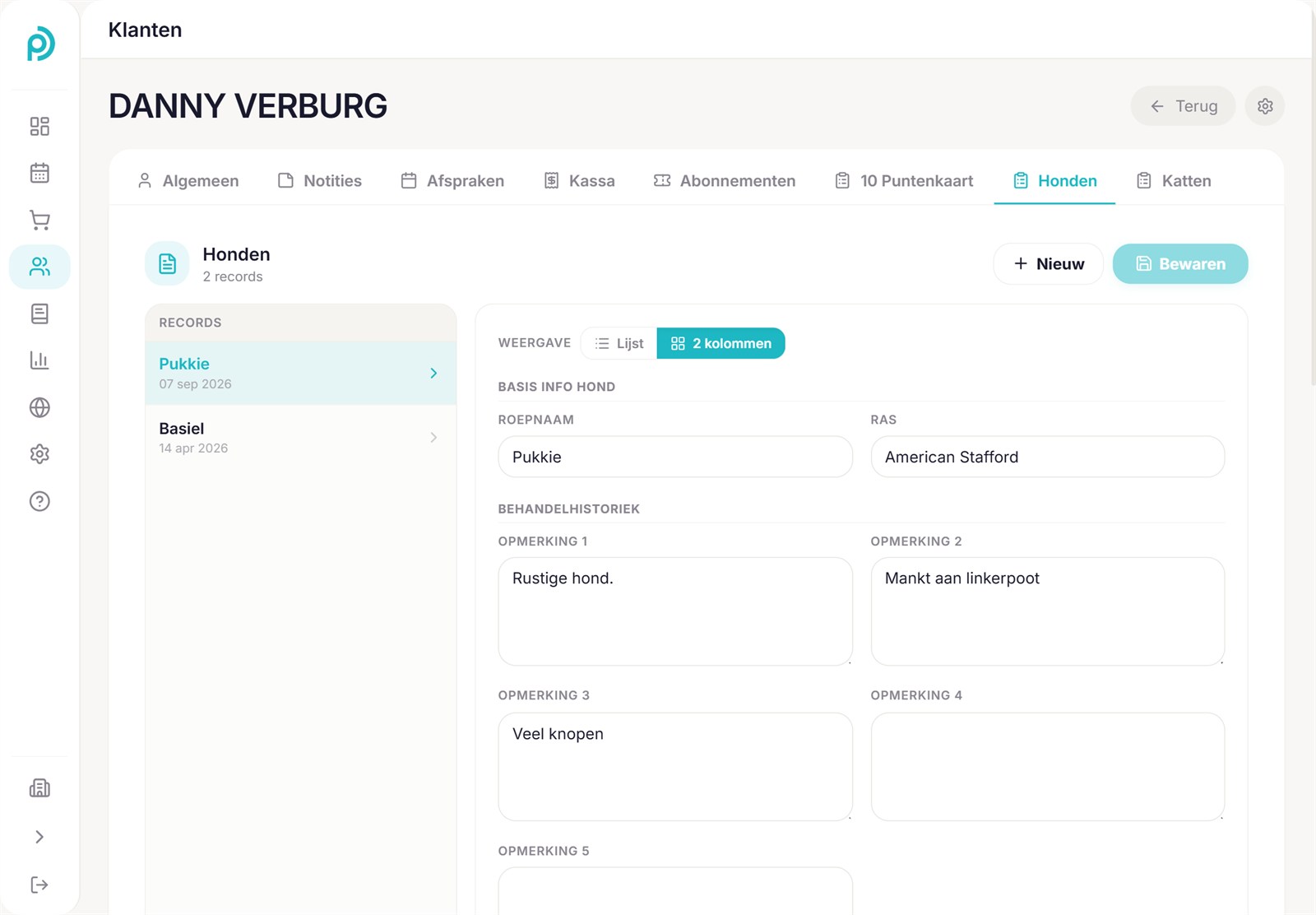The height and width of the screenshot is (915, 1316).
Task: Open the bar chart reports icon
Action: pyautogui.click(x=39, y=360)
